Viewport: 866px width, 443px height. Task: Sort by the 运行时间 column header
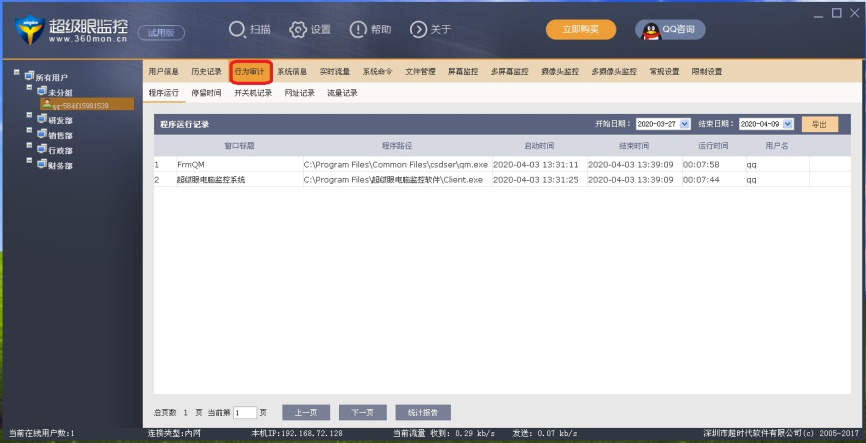(x=714, y=146)
